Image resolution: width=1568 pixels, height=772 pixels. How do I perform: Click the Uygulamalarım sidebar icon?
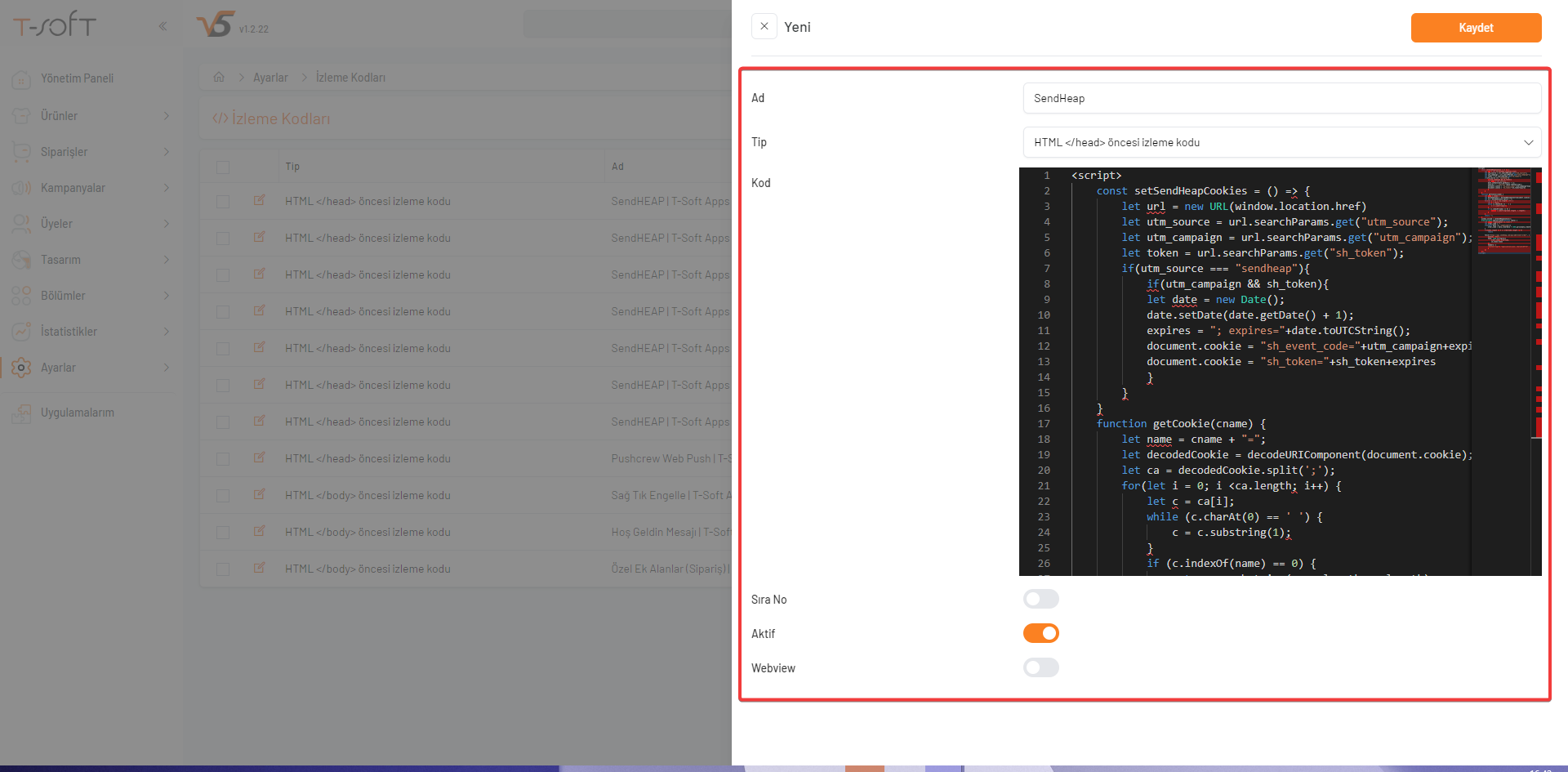click(21, 413)
